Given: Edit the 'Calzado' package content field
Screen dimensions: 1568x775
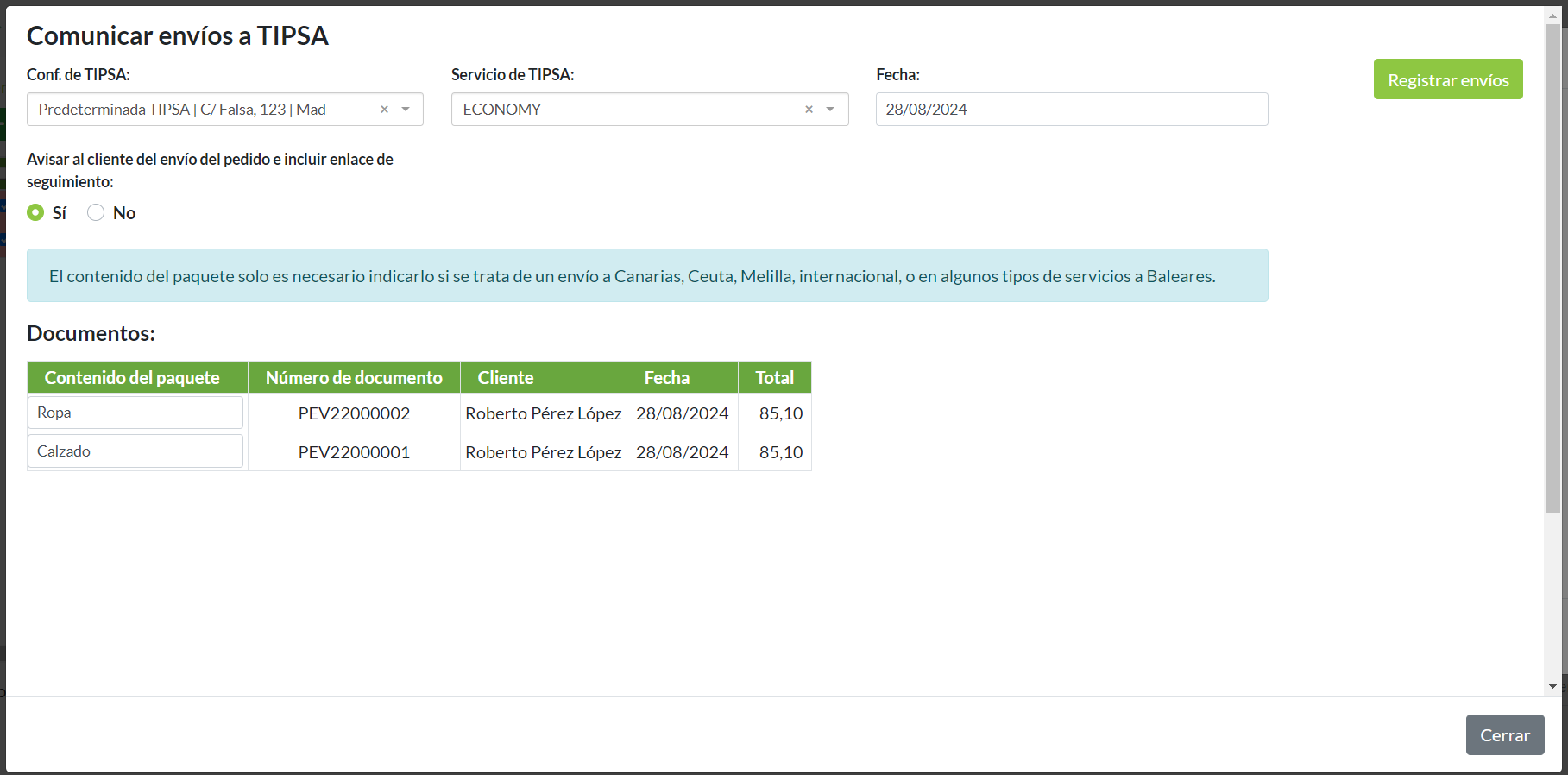Looking at the screenshot, I should click(x=135, y=451).
